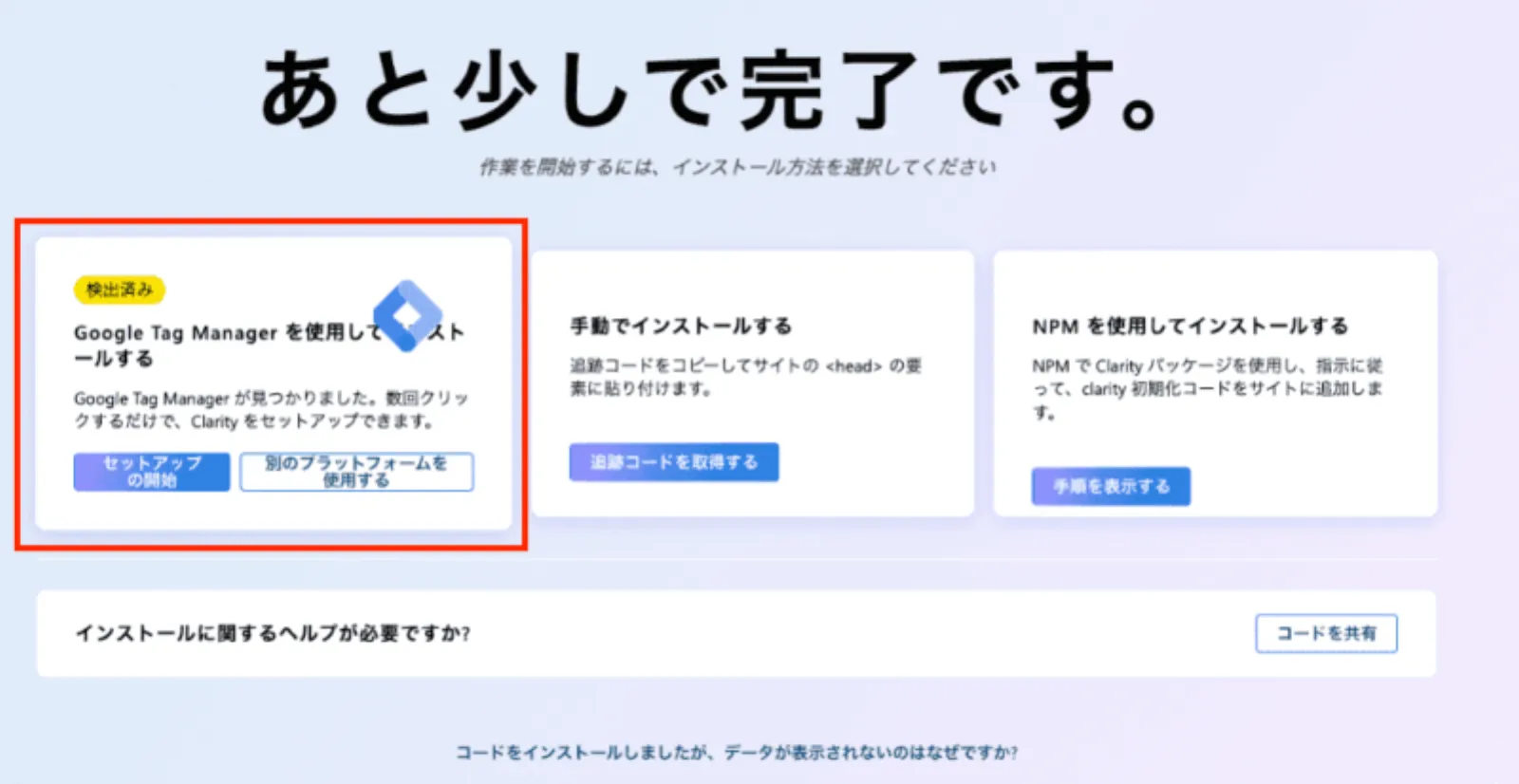1519x784 pixels.
Task: Select the NPM を使用してインストールする card title
Action: click(1190, 326)
